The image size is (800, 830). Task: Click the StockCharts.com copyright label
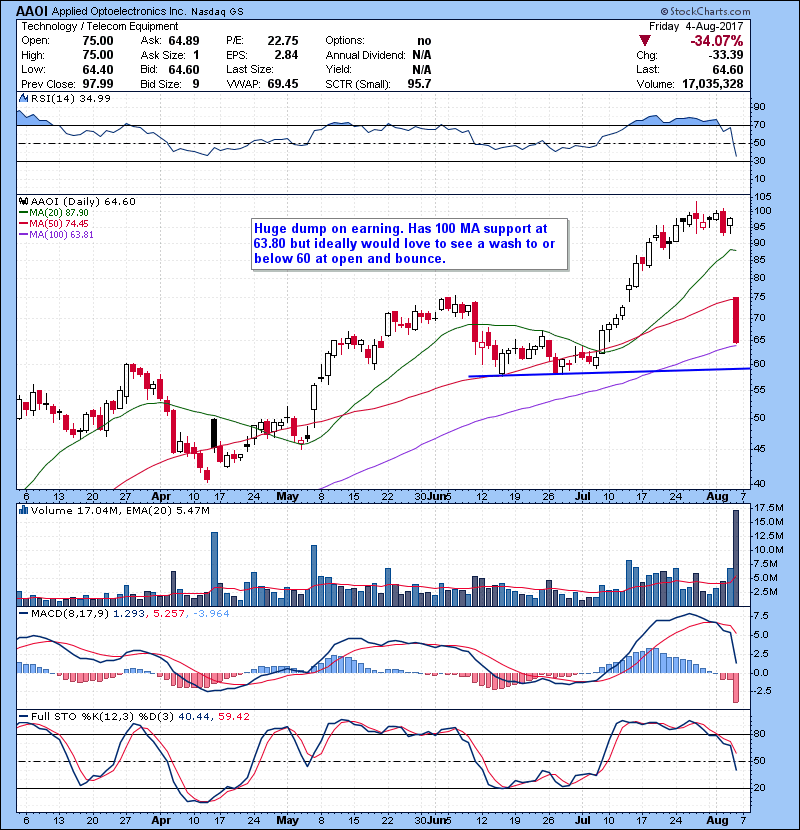(x=705, y=11)
